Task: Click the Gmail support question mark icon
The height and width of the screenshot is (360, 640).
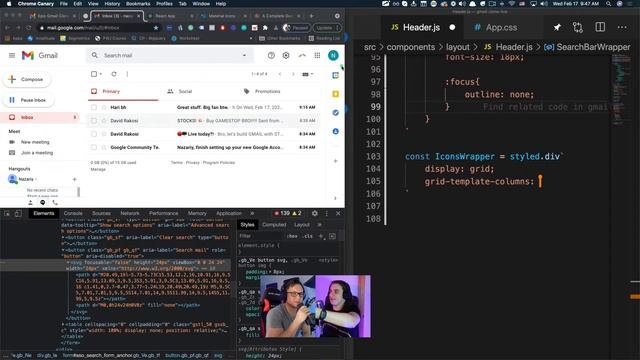Action: click(271, 55)
